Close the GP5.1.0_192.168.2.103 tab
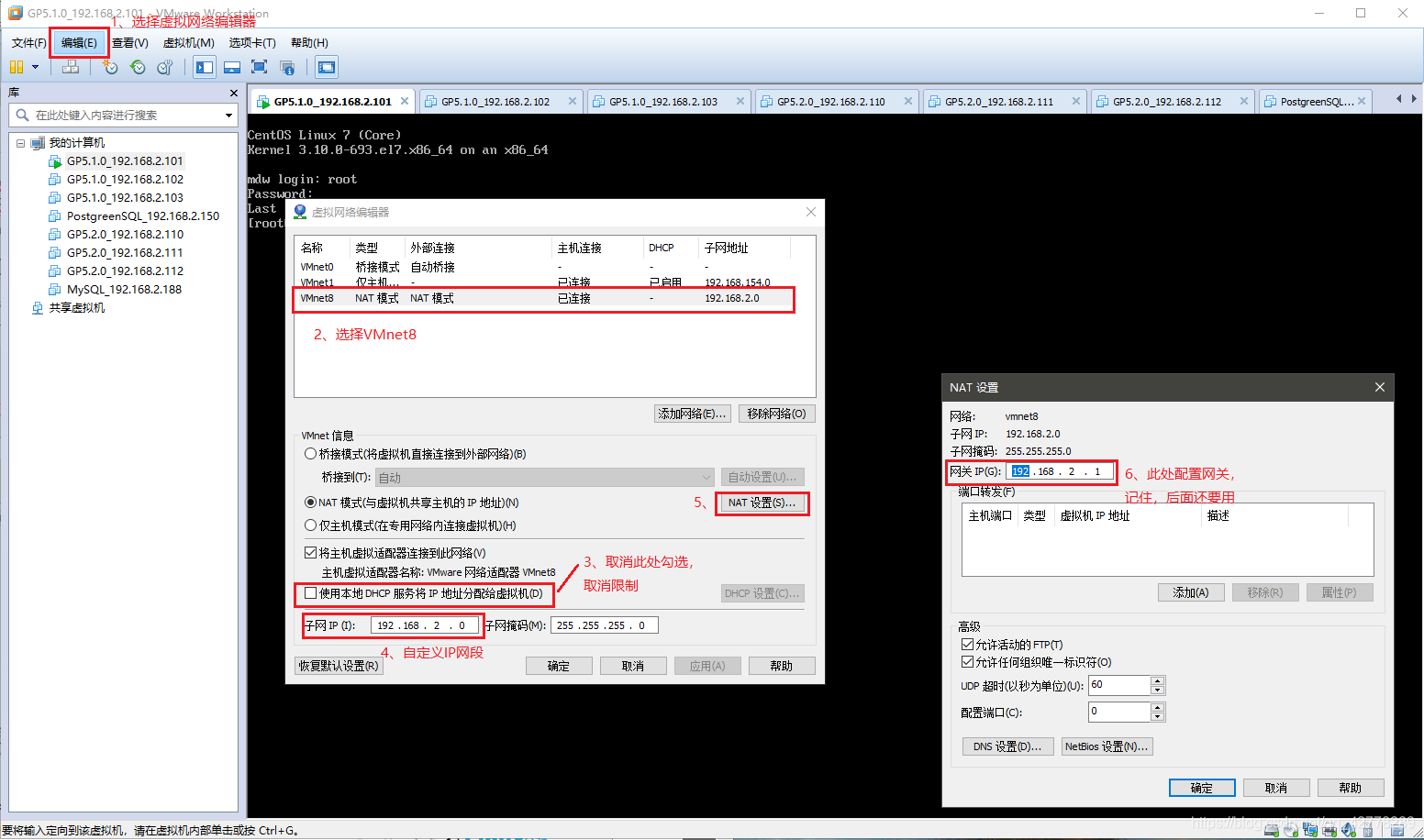This screenshot has width=1424, height=840. point(740,101)
